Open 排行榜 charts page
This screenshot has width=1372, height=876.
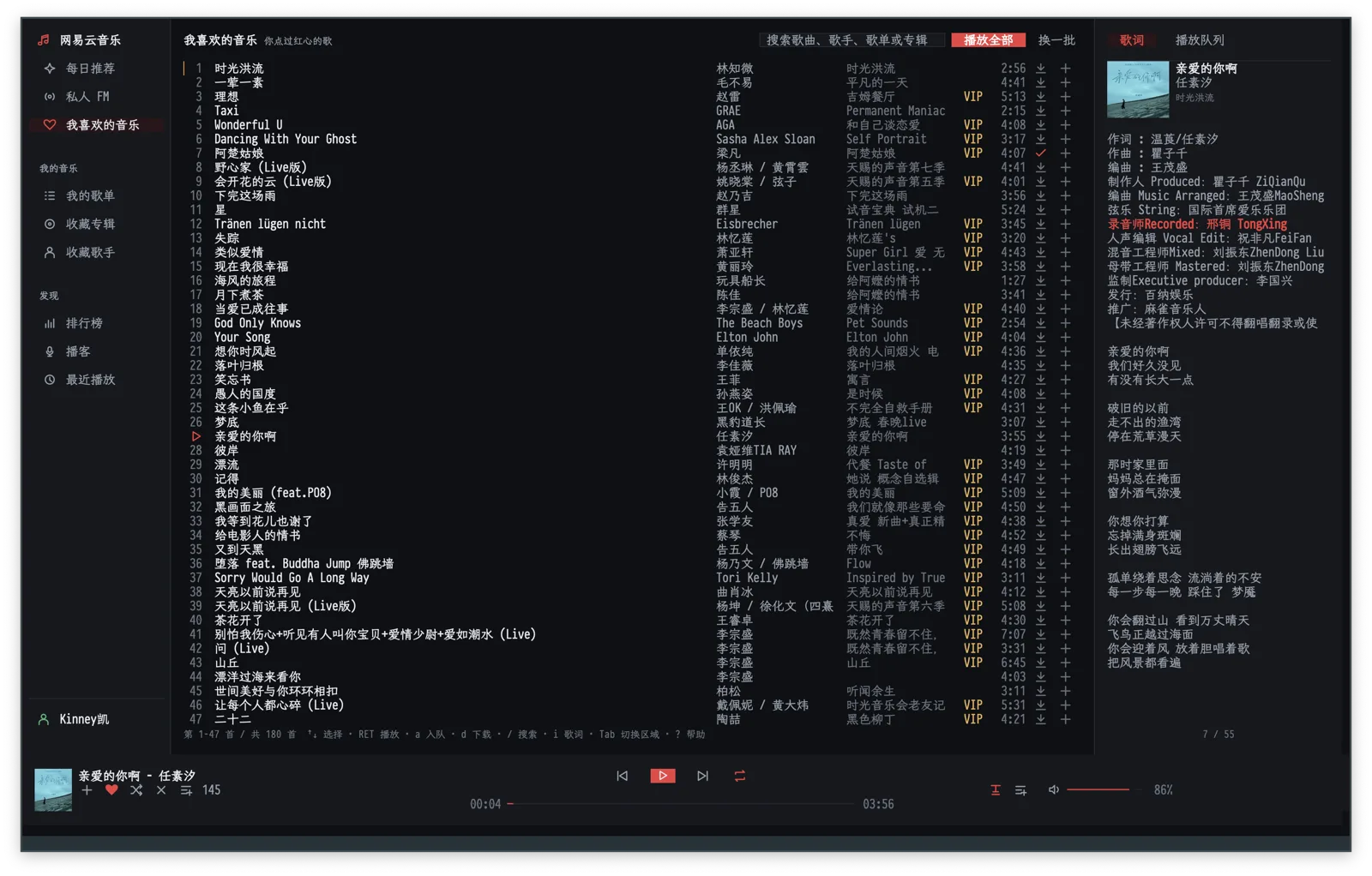pyautogui.click(x=74, y=324)
